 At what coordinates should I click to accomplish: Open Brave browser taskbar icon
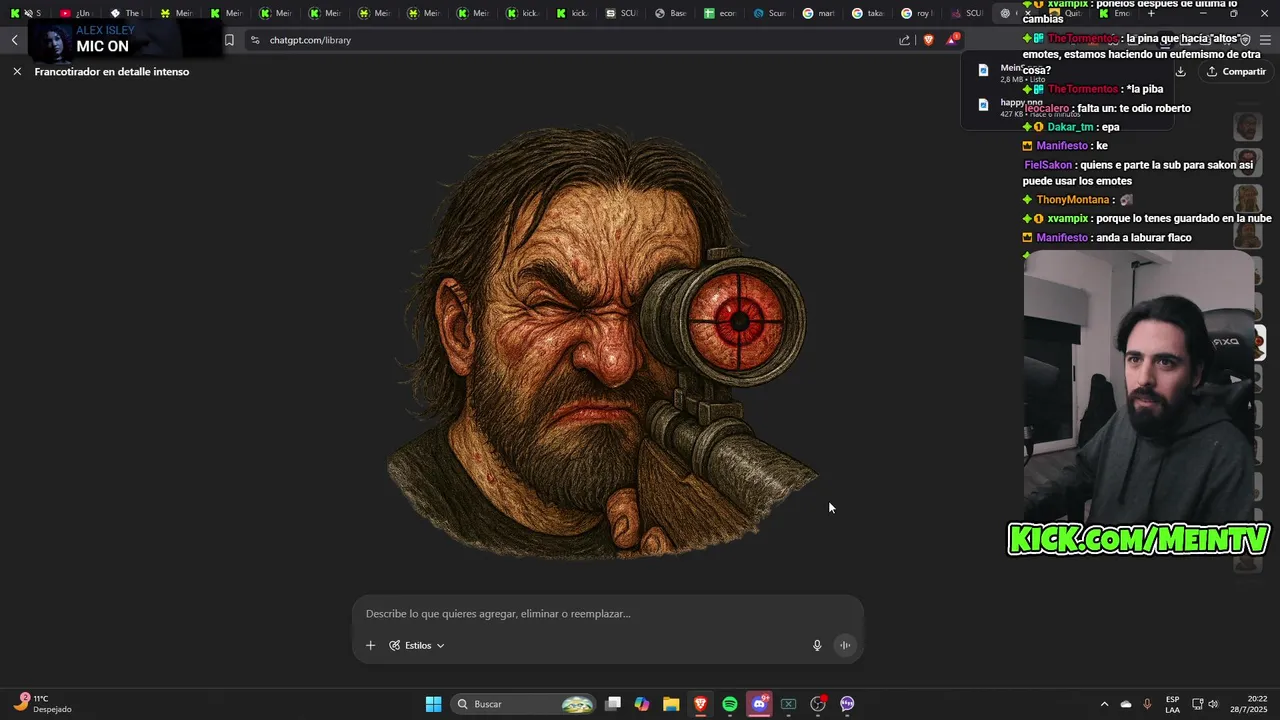tap(700, 704)
